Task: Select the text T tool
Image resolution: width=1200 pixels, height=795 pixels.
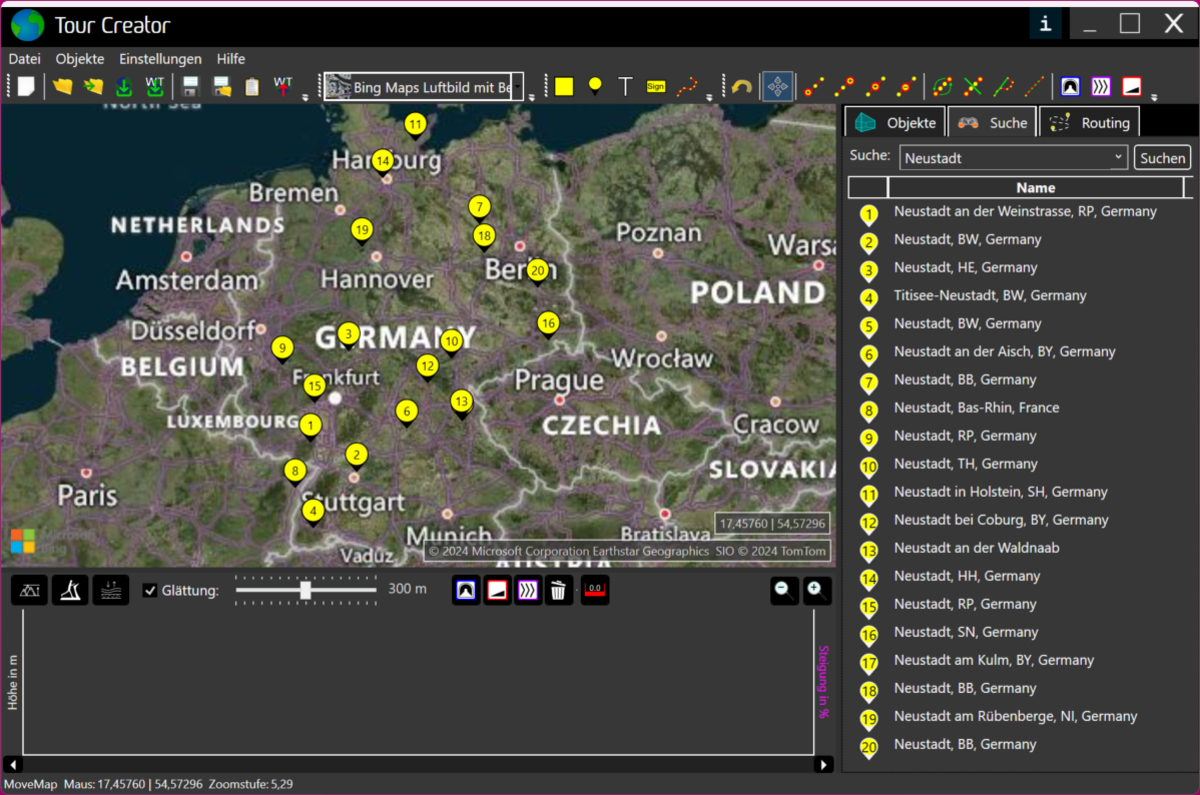Action: click(x=625, y=87)
